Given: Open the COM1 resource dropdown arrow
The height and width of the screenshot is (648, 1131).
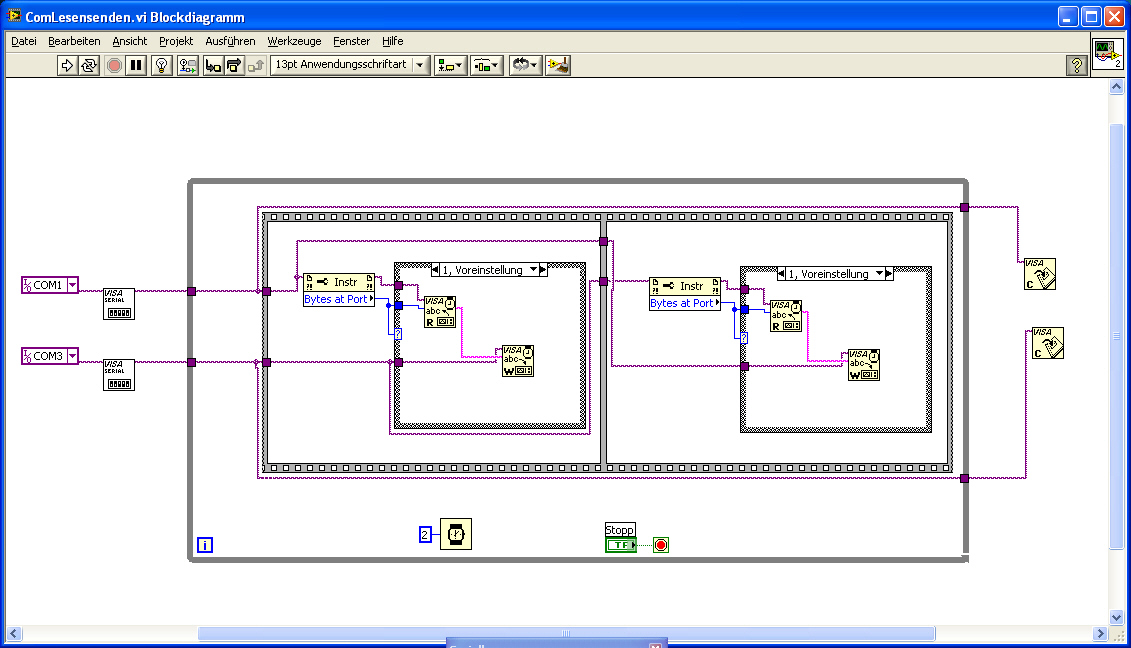Looking at the screenshot, I should pos(72,285).
